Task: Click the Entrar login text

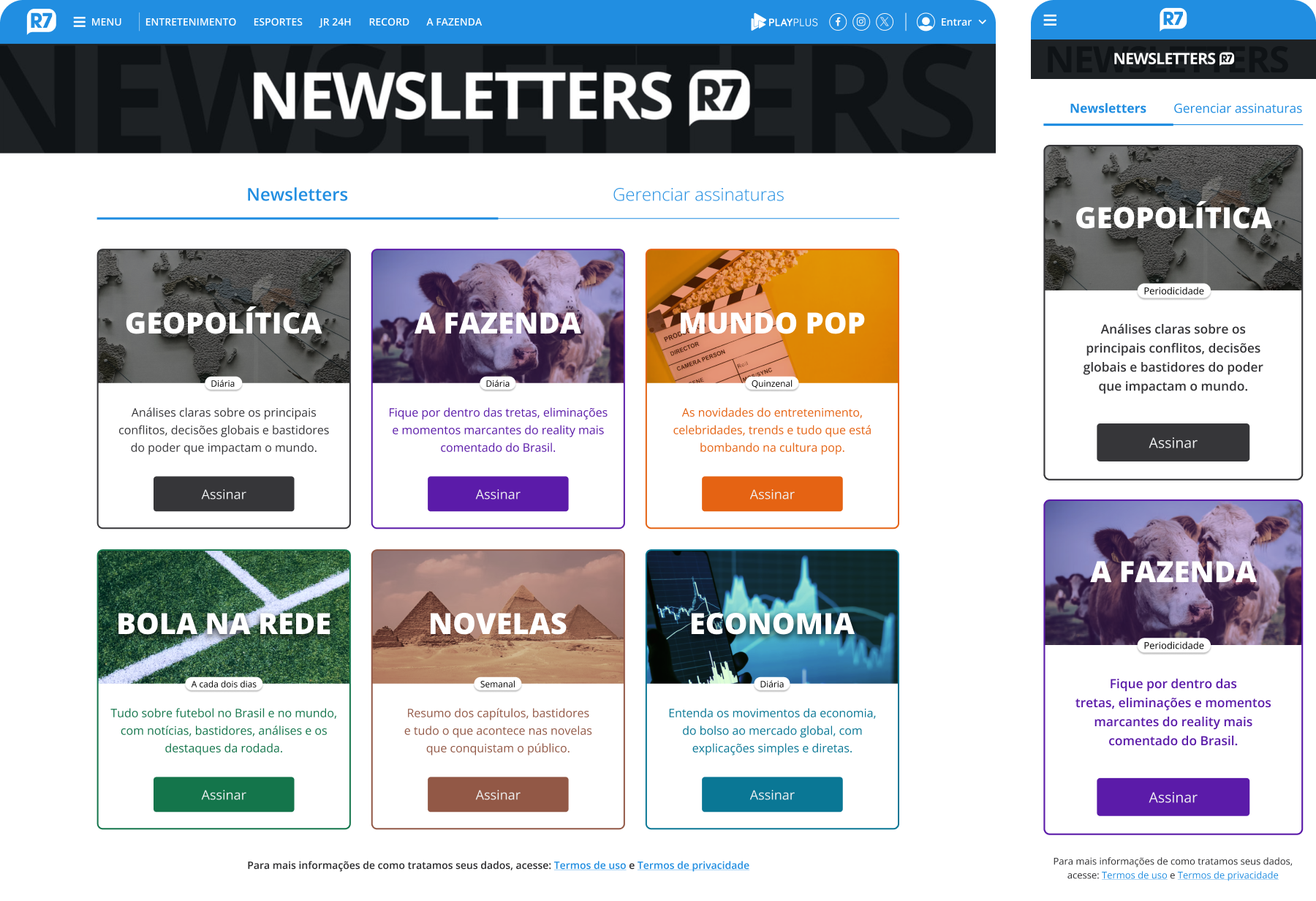Action: (x=956, y=22)
